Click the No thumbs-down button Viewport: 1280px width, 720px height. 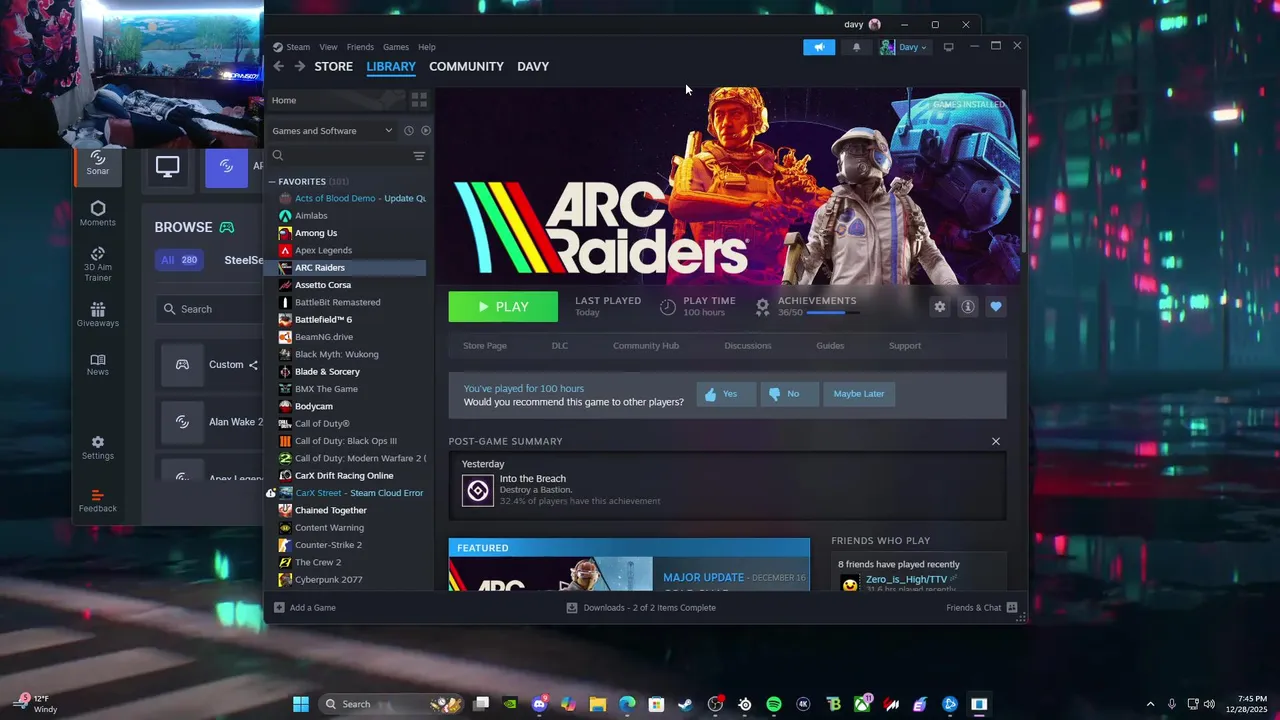tap(789, 394)
